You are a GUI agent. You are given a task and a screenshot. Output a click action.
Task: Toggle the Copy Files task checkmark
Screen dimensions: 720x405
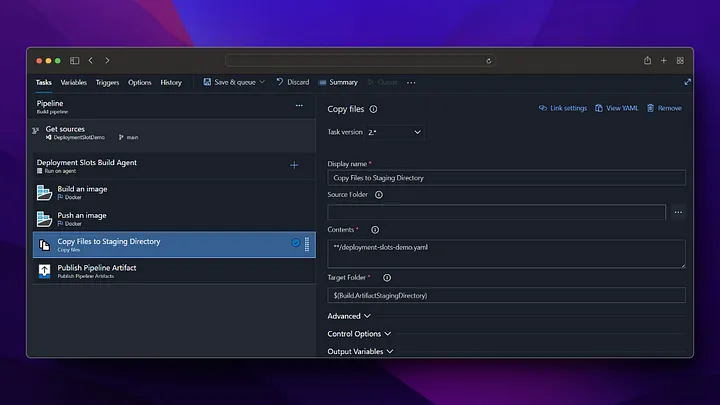pyautogui.click(x=296, y=242)
